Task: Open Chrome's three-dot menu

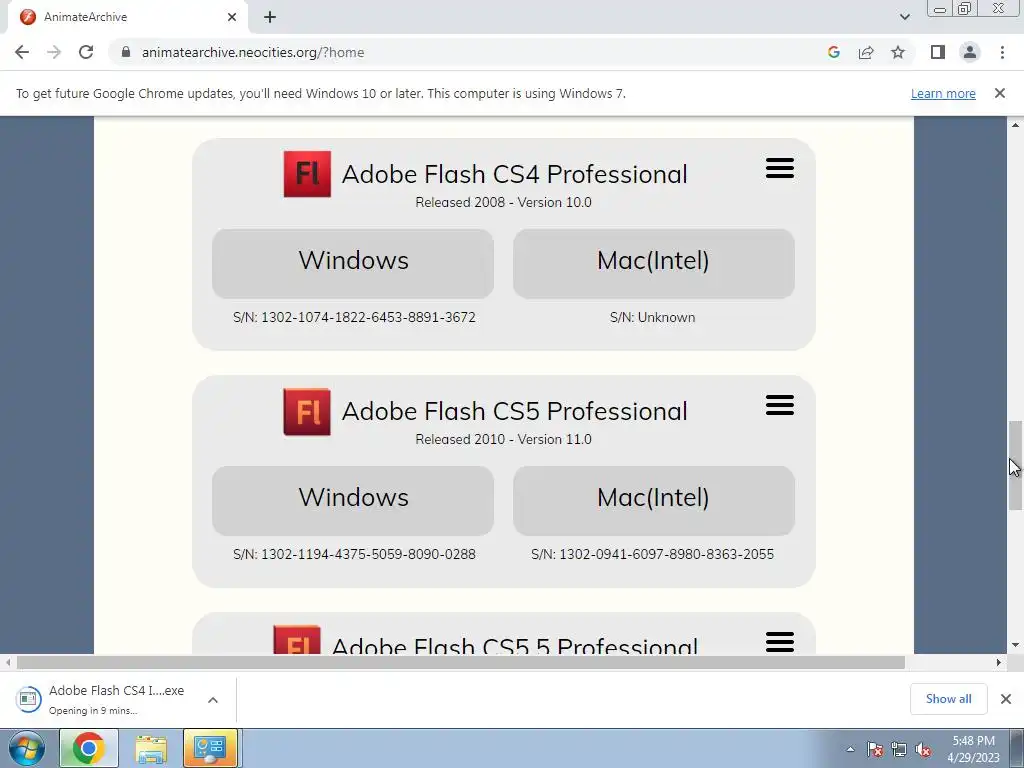Action: (x=1002, y=52)
